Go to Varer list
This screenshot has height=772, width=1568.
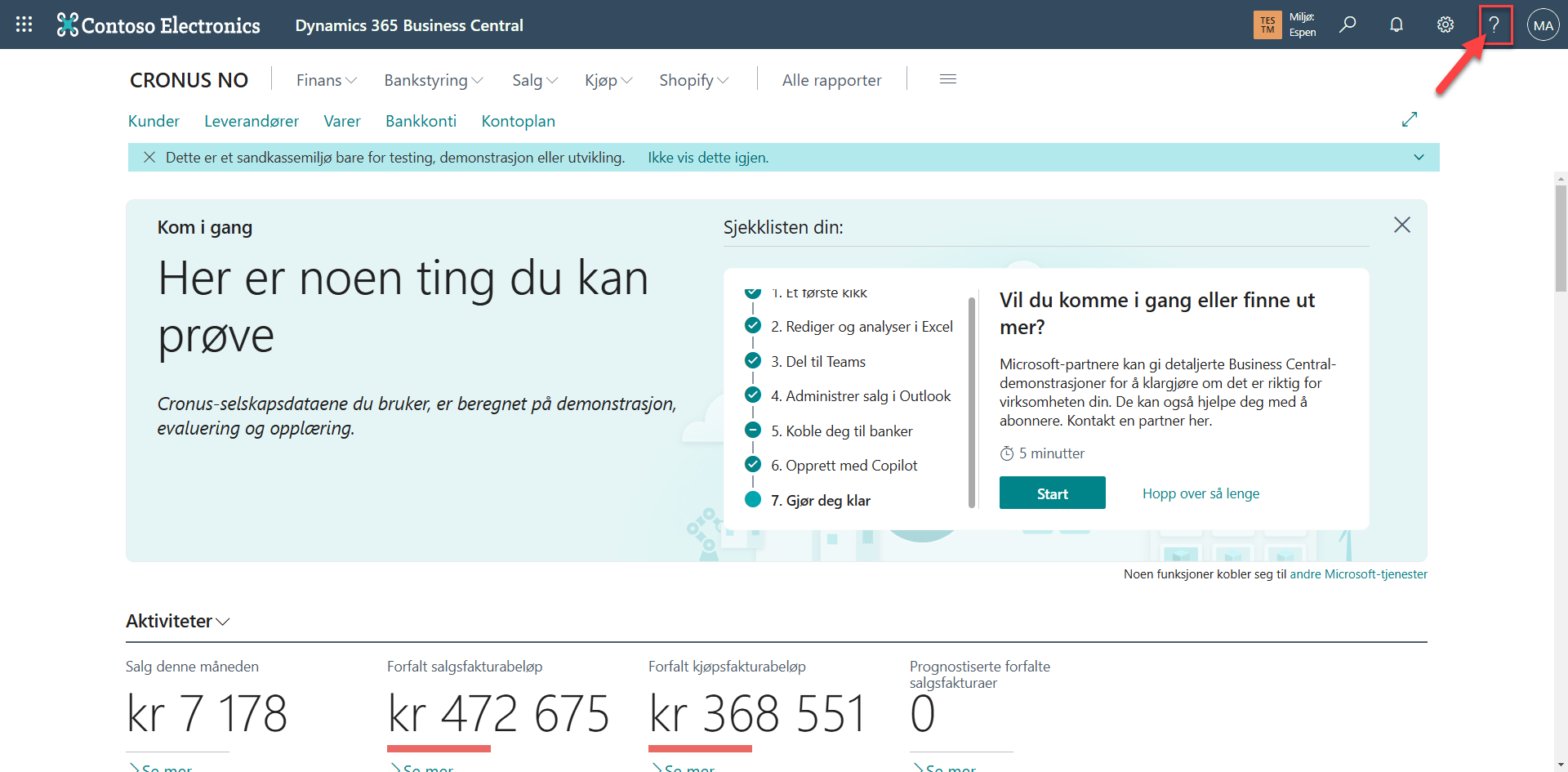[342, 121]
